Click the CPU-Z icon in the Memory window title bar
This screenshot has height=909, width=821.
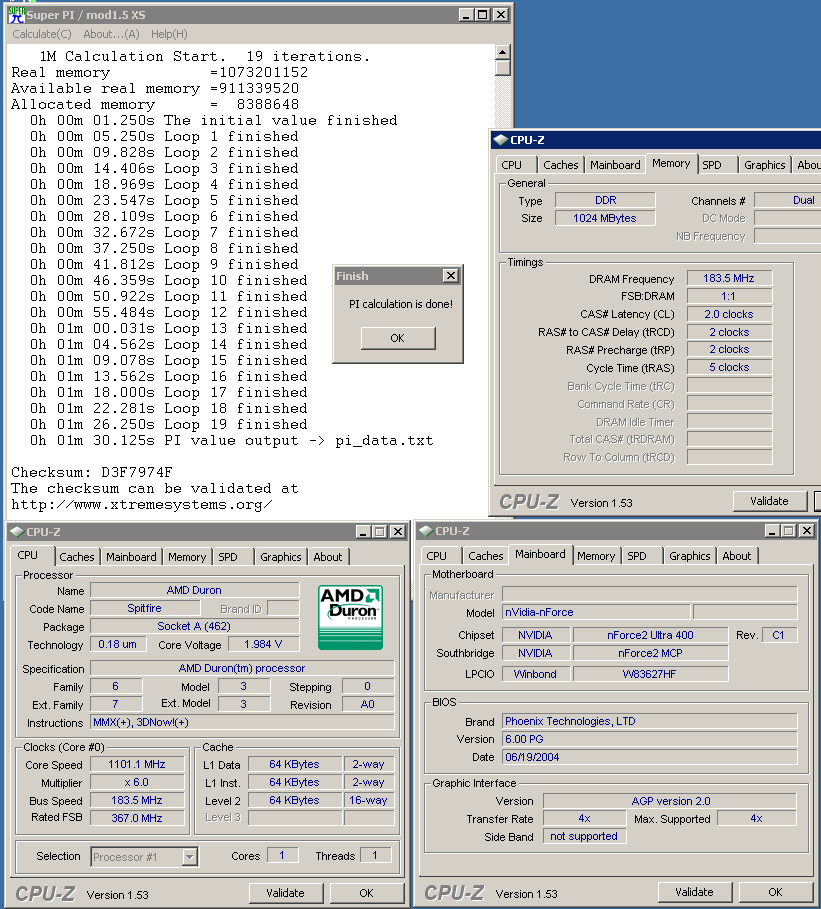(x=501, y=140)
